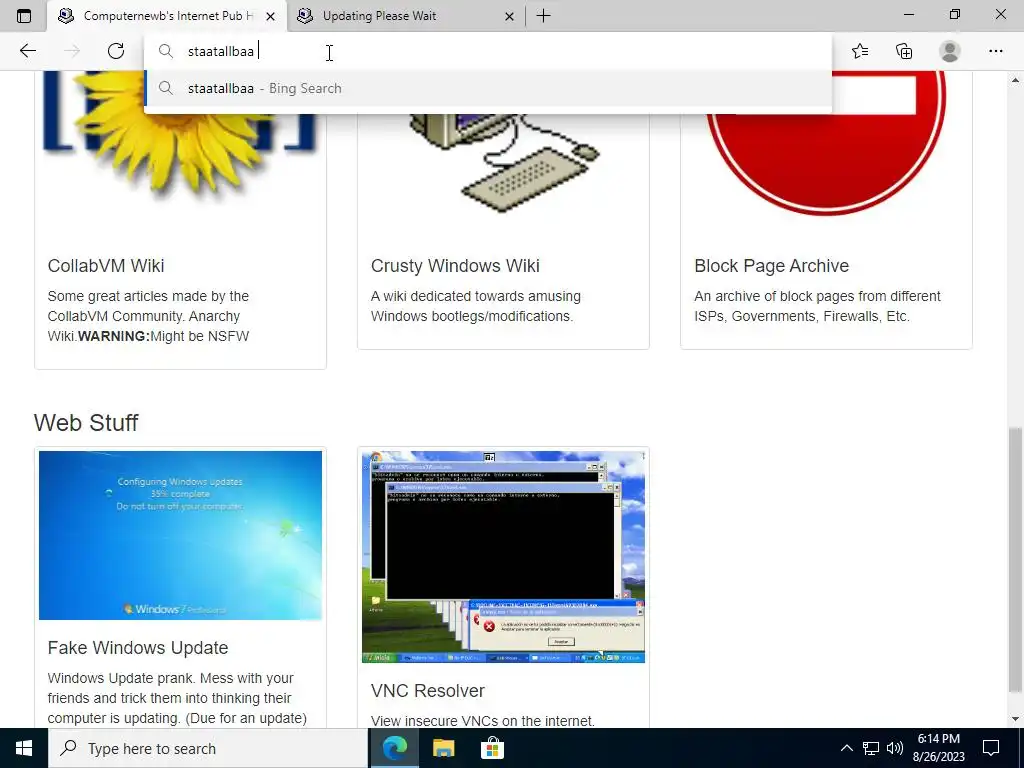The width and height of the screenshot is (1024, 768).
Task: Open the notification center icon
Action: [x=991, y=748]
